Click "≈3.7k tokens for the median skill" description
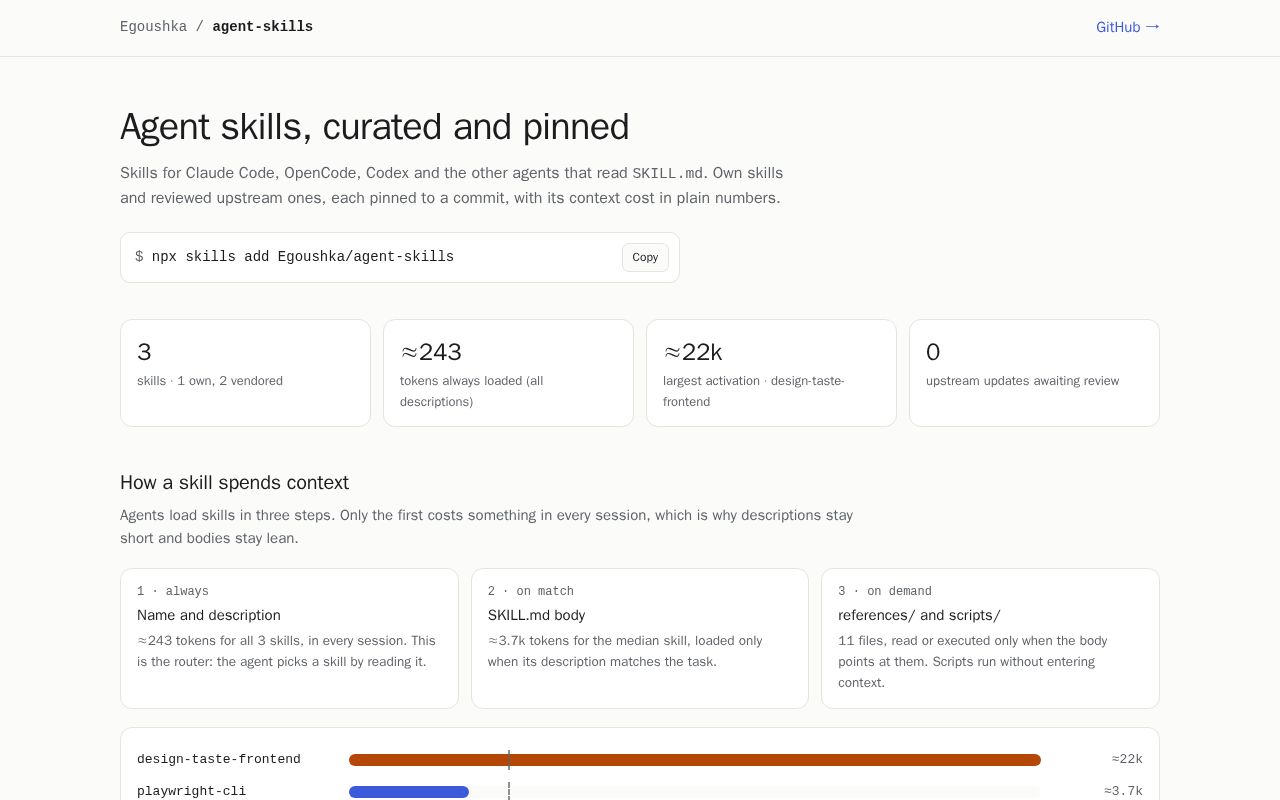The height and width of the screenshot is (800, 1280). tap(625, 651)
